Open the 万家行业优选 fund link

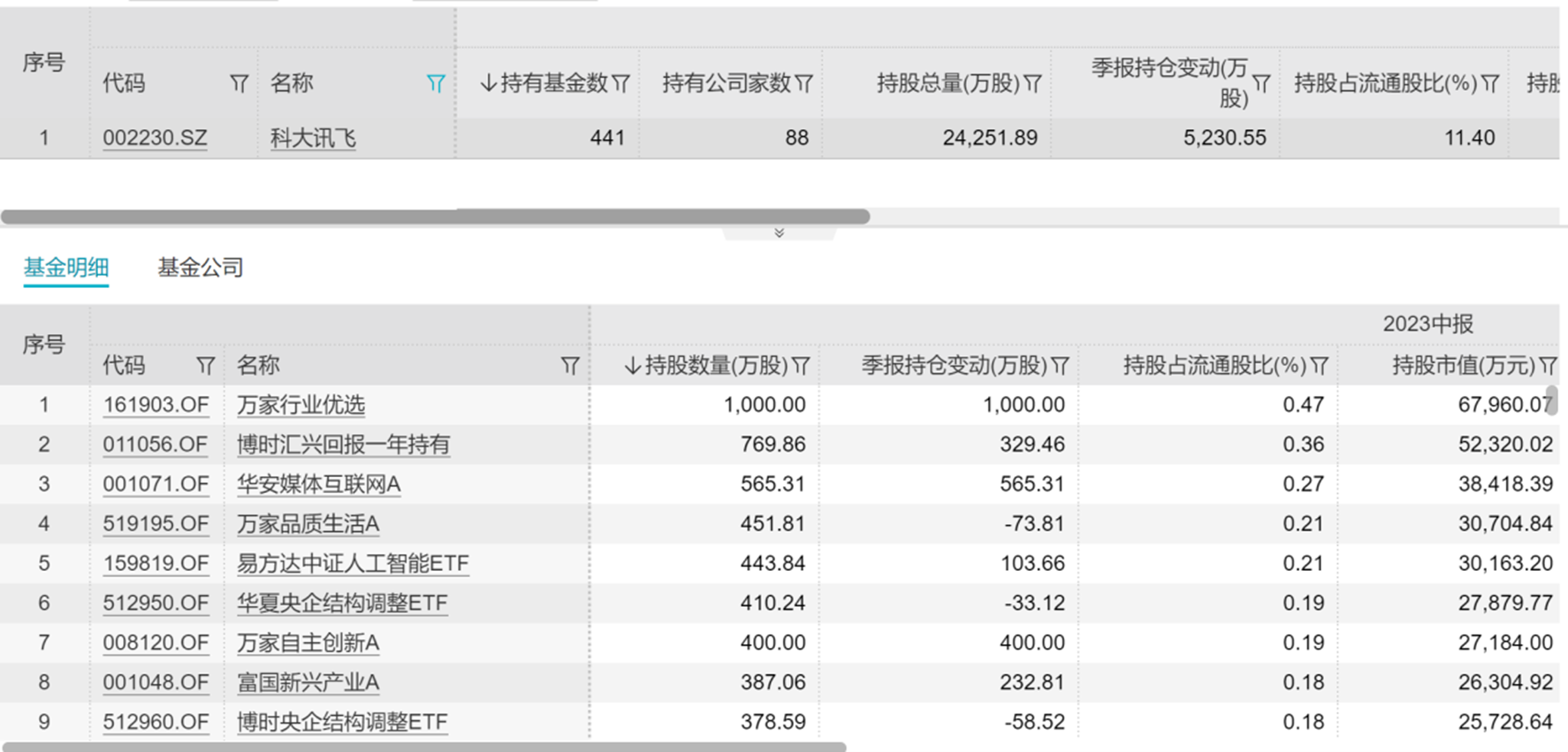tap(301, 406)
